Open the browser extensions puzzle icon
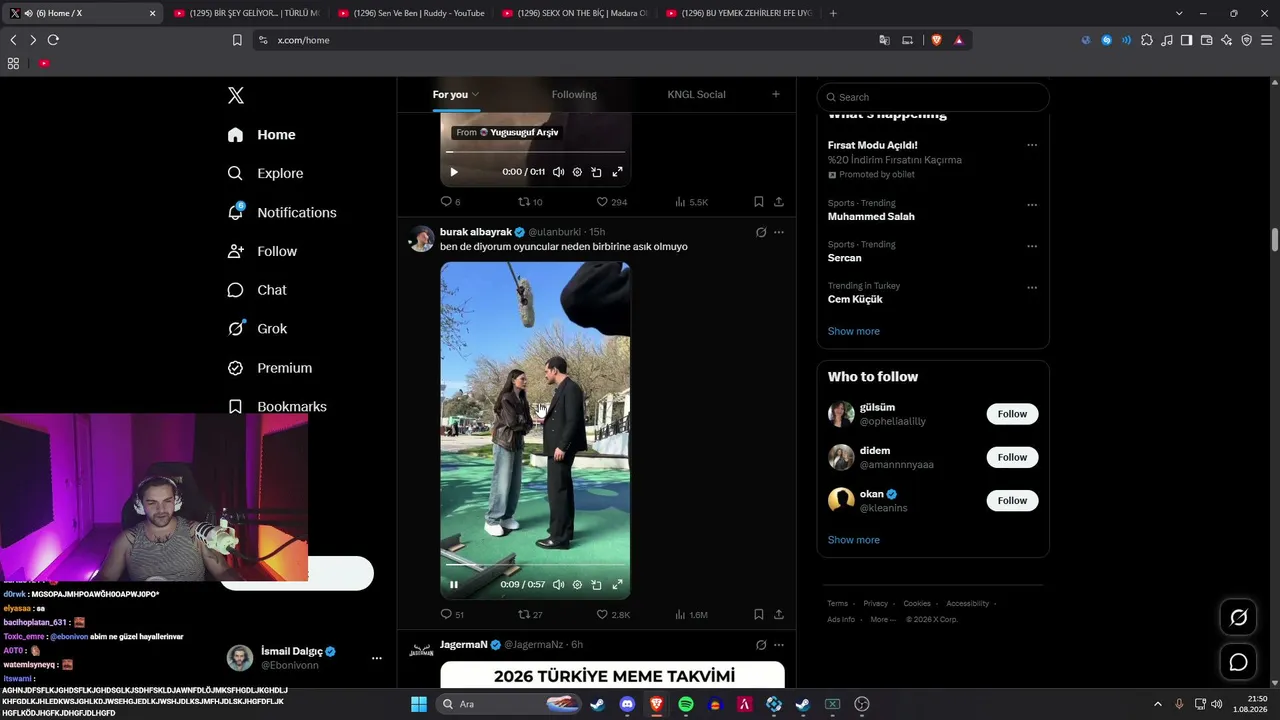This screenshot has height=720, width=1280. click(1147, 40)
